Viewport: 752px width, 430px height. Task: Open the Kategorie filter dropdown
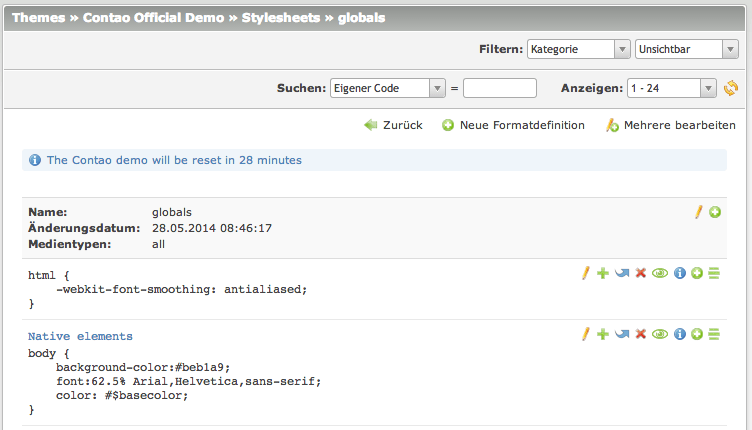click(579, 49)
